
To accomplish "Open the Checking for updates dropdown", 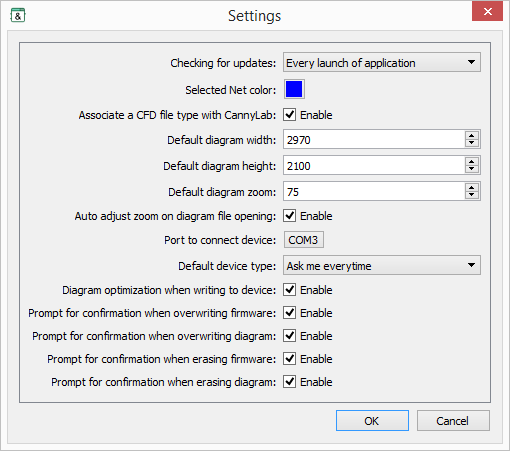I will pyautogui.click(x=382, y=62).
